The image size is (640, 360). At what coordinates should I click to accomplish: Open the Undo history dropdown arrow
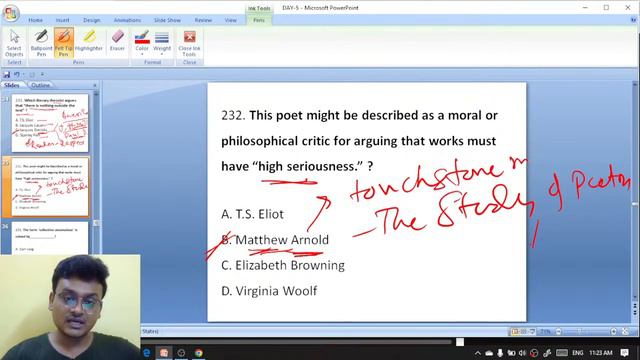[x=23, y=75]
